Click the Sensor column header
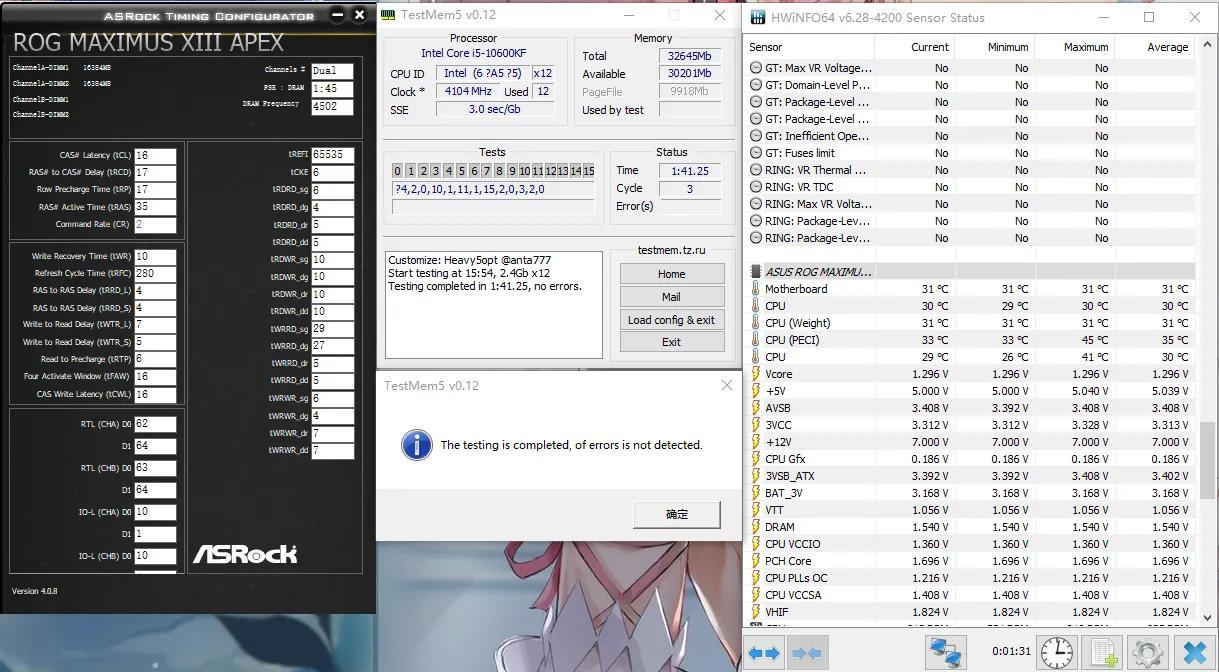The width and height of the screenshot is (1219, 672). [x=810, y=47]
